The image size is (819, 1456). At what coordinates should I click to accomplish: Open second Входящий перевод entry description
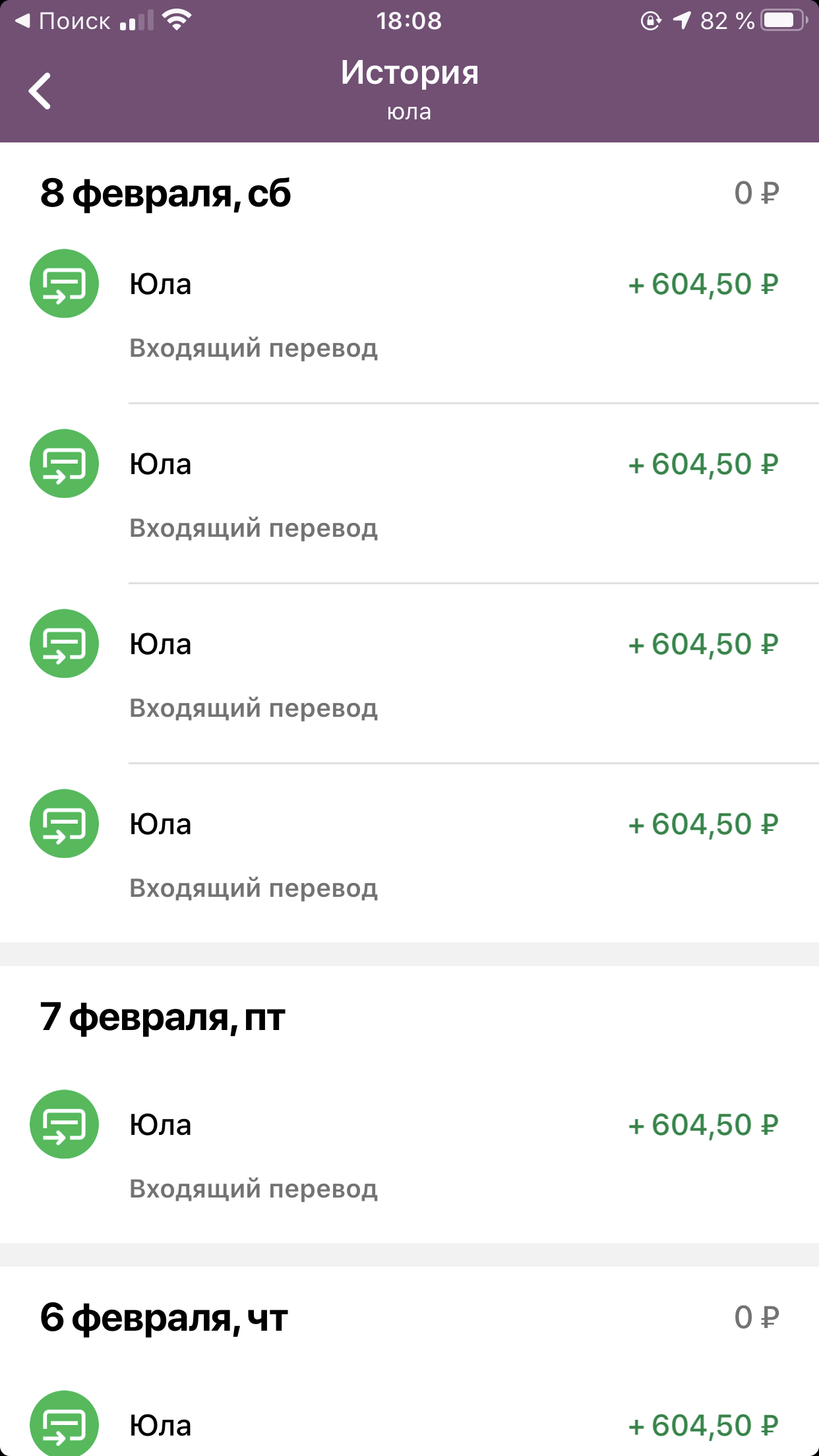point(254,528)
